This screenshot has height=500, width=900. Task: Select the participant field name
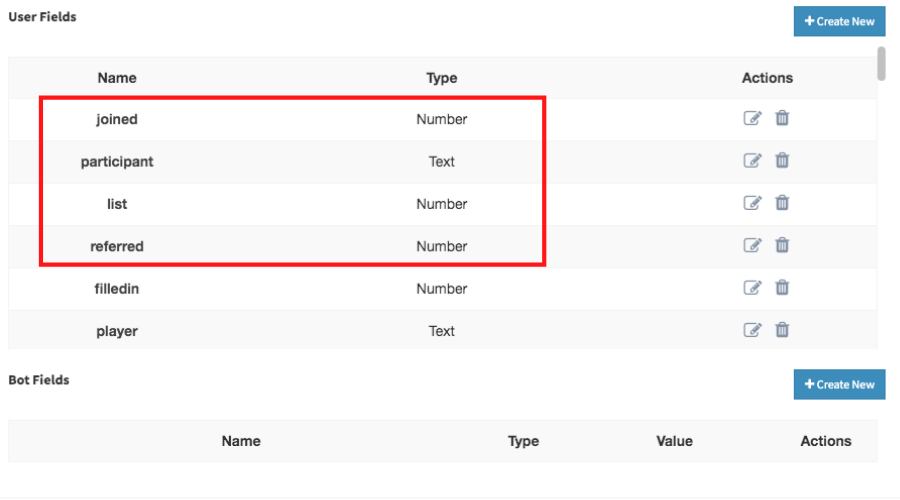coord(117,162)
